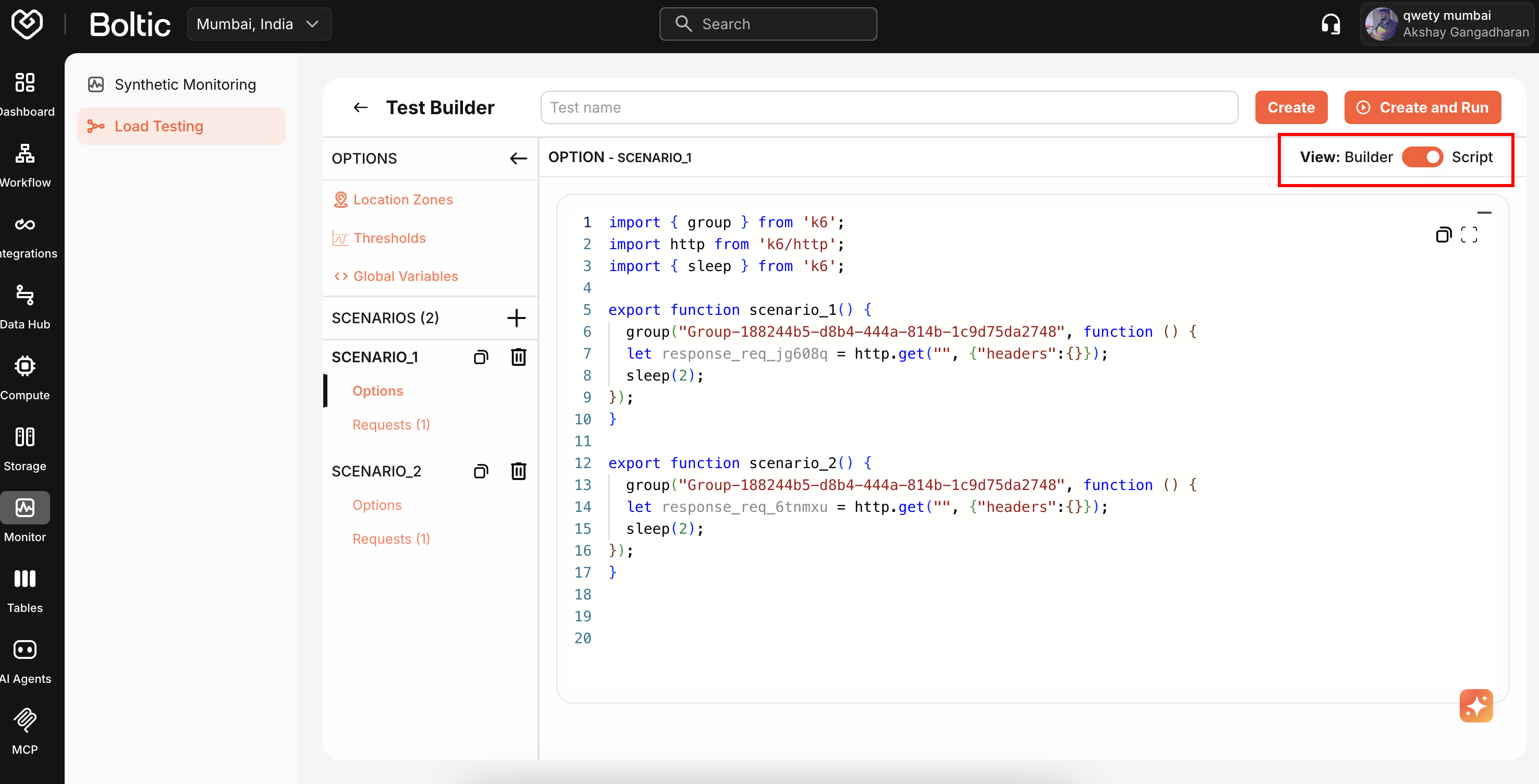Switch to Synthetic Monitoring
The height and width of the screenshot is (784, 1539).
click(x=185, y=84)
